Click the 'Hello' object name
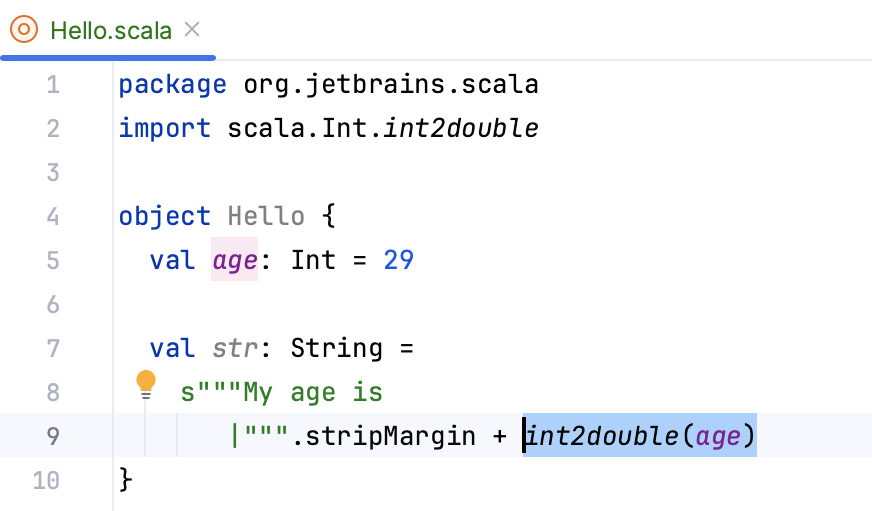 [x=266, y=217]
